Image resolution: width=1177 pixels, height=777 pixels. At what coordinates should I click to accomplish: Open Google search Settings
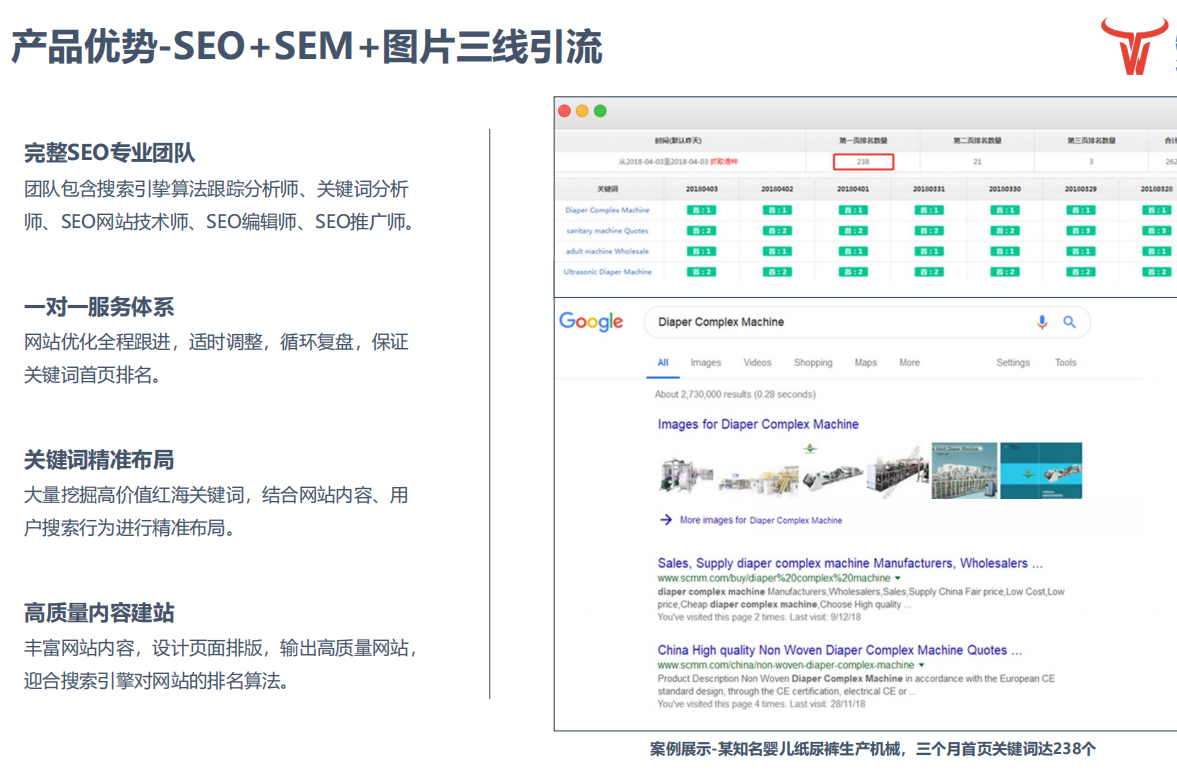(1012, 363)
